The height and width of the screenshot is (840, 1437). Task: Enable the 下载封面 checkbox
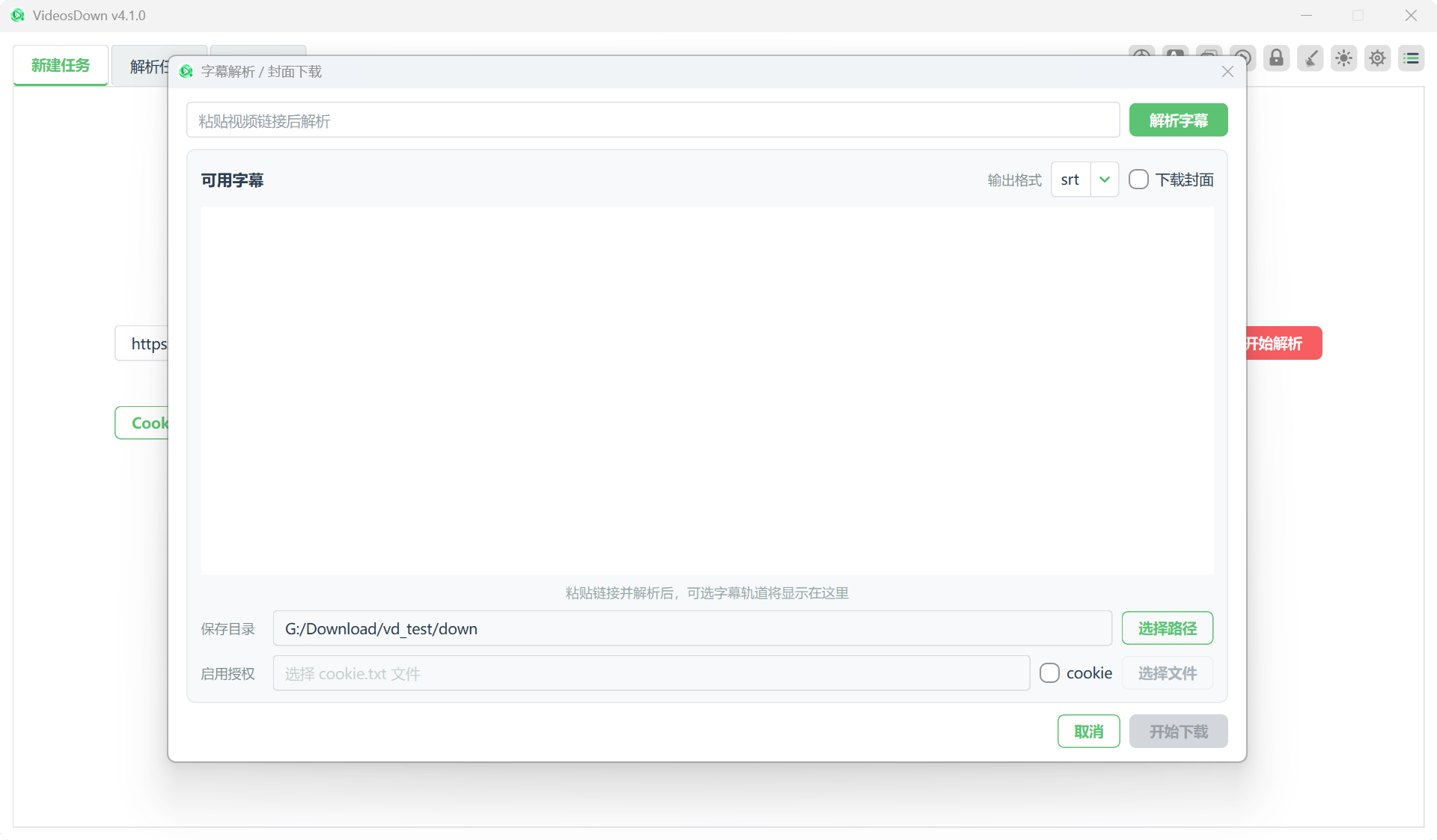(x=1138, y=180)
